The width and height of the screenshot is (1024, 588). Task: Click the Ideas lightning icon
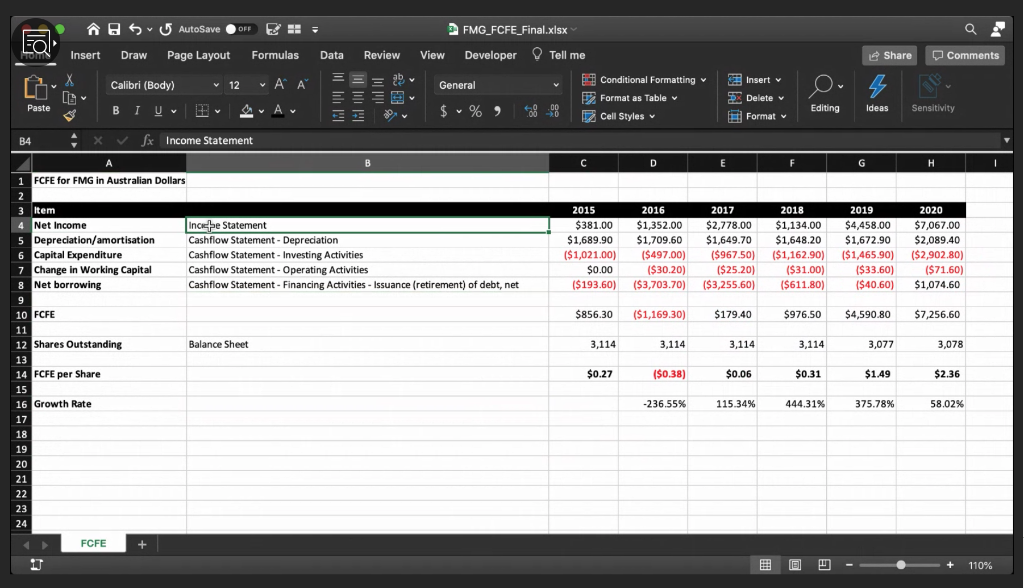click(x=877, y=94)
